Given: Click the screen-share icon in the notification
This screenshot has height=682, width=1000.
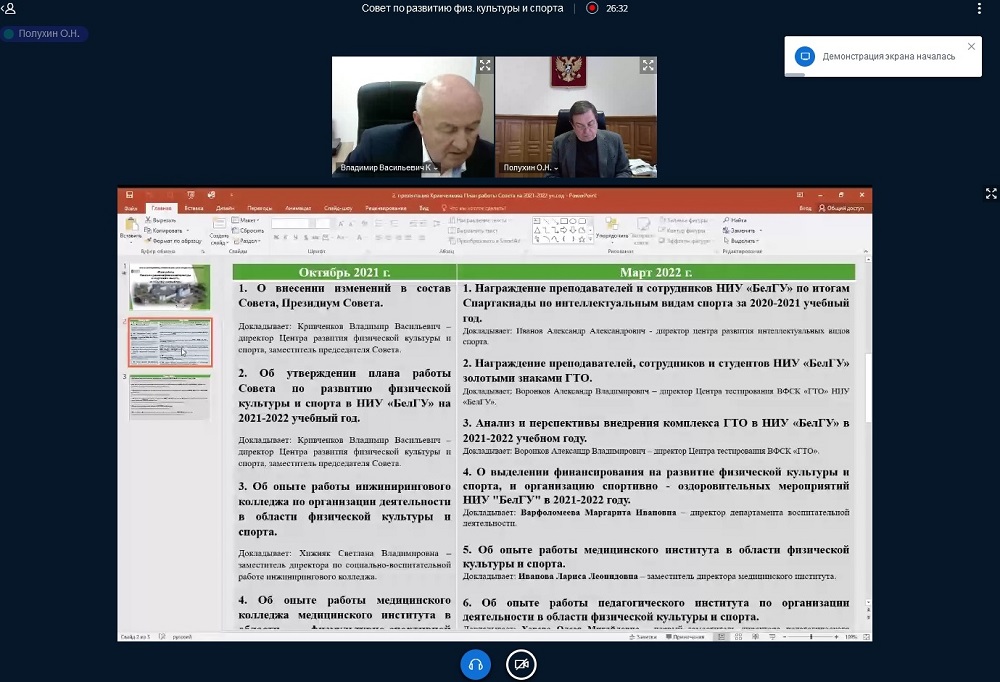Looking at the screenshot, I should [x=805, y=56].
